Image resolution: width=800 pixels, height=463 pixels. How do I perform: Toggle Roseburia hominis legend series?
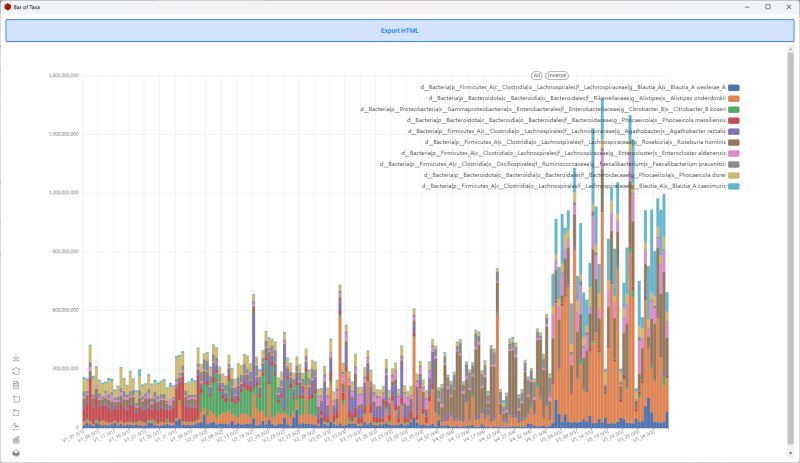click(582, 142)
